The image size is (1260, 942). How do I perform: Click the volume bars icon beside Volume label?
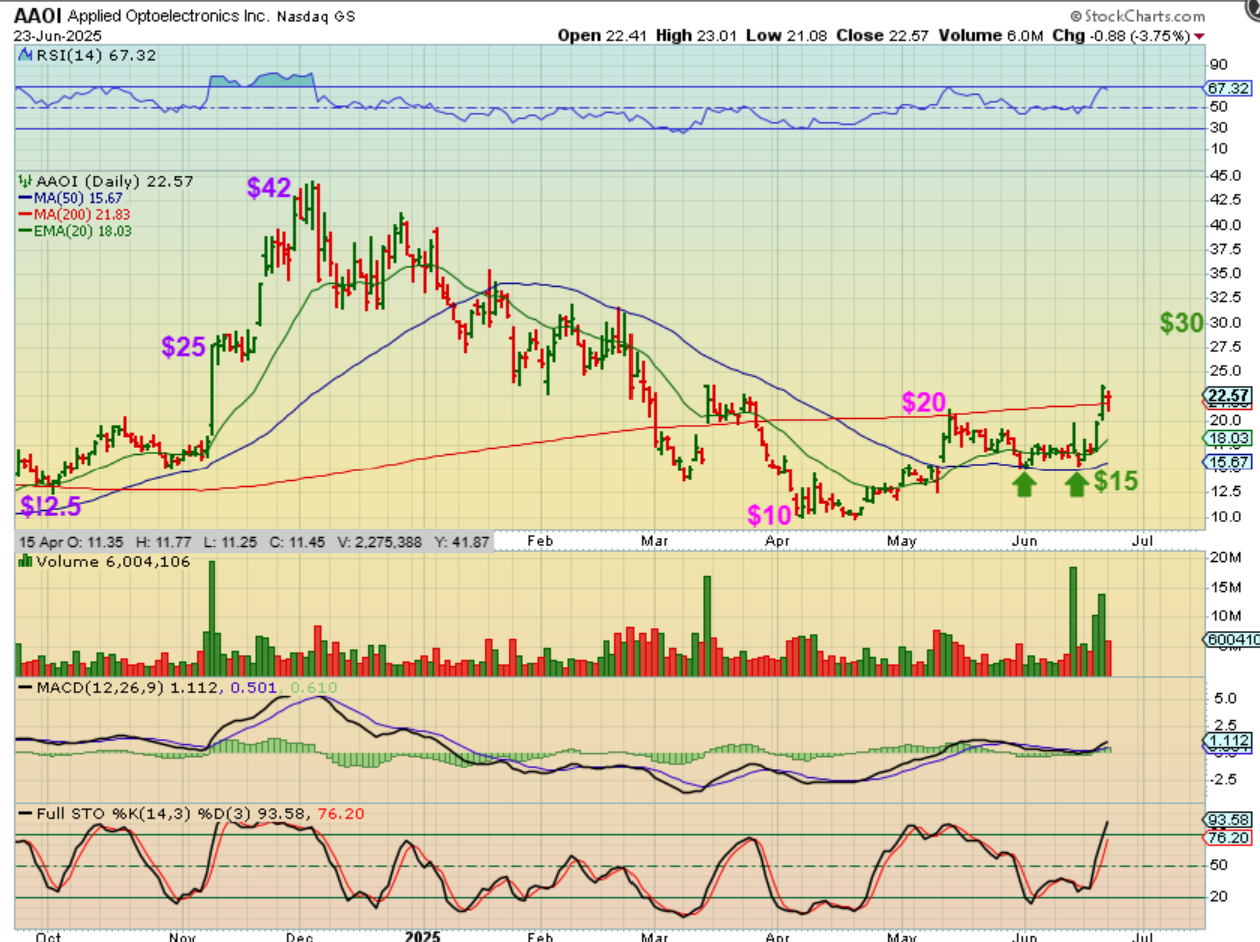(x=26, y=560)
